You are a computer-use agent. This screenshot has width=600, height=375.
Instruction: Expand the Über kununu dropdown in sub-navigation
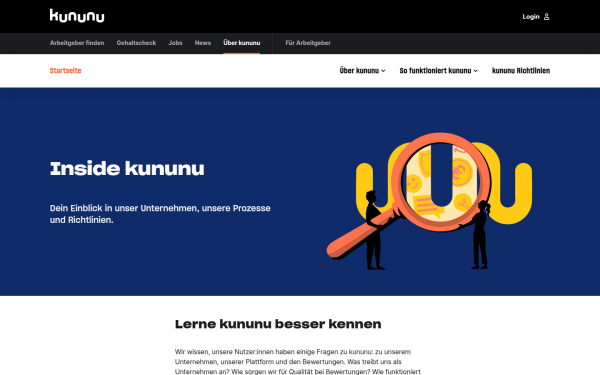(362, 70)
